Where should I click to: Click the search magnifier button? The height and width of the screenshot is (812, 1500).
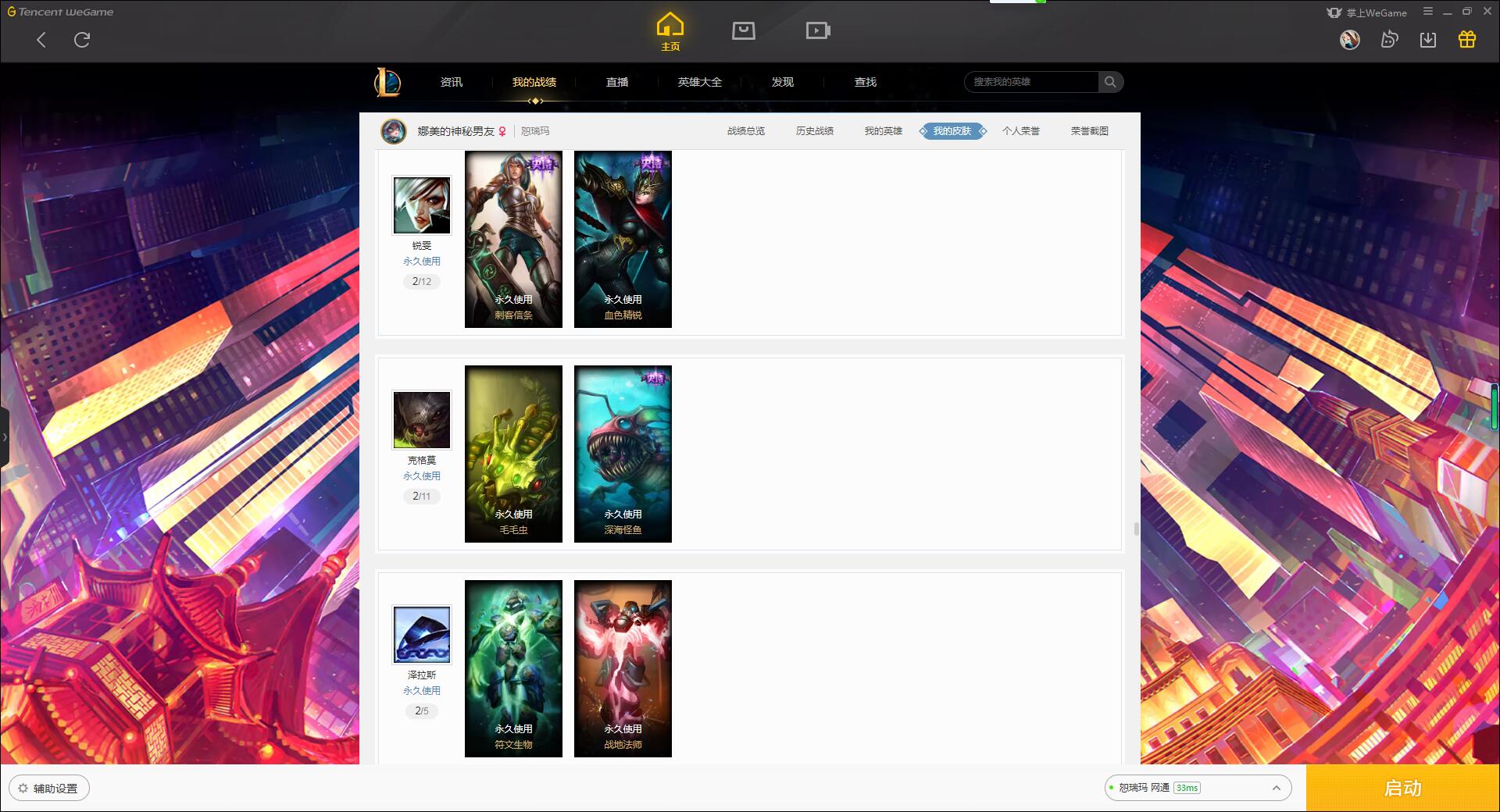pyautogui.click(x=1110, y=82)
